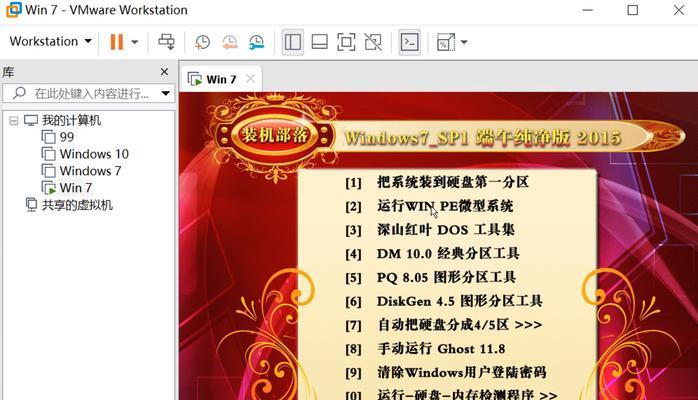Toggle the library sidebar view
This screenshot has width=698, height=400.
tap(292, 42)
